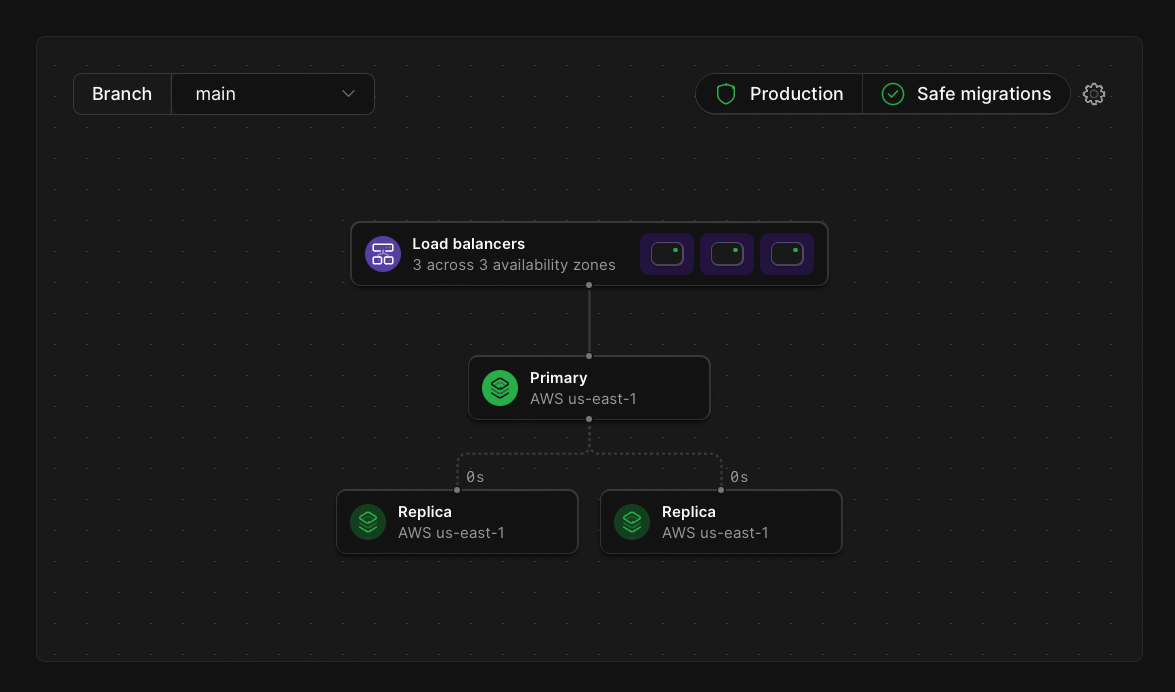Open the cluster settings gear
The width and height of the screenshot is (1175, 692).
(x=1094, y=93)
